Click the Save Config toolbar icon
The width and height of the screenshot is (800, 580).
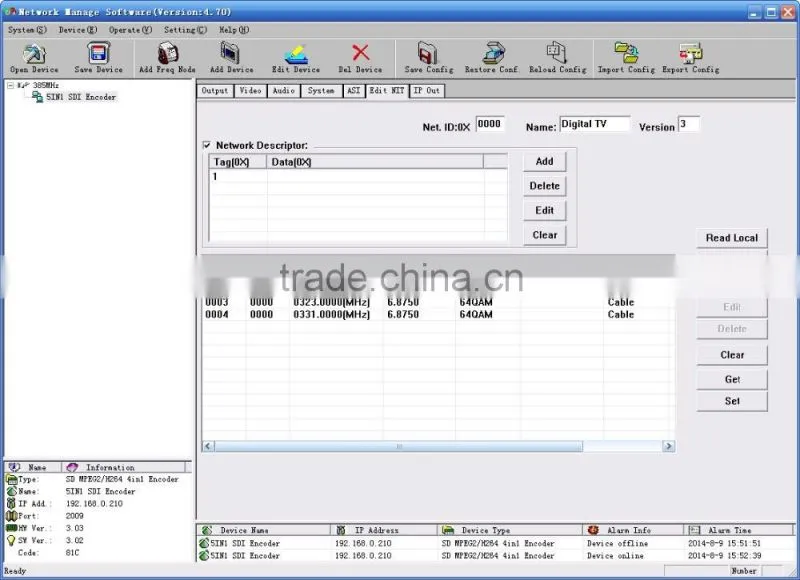428,53
